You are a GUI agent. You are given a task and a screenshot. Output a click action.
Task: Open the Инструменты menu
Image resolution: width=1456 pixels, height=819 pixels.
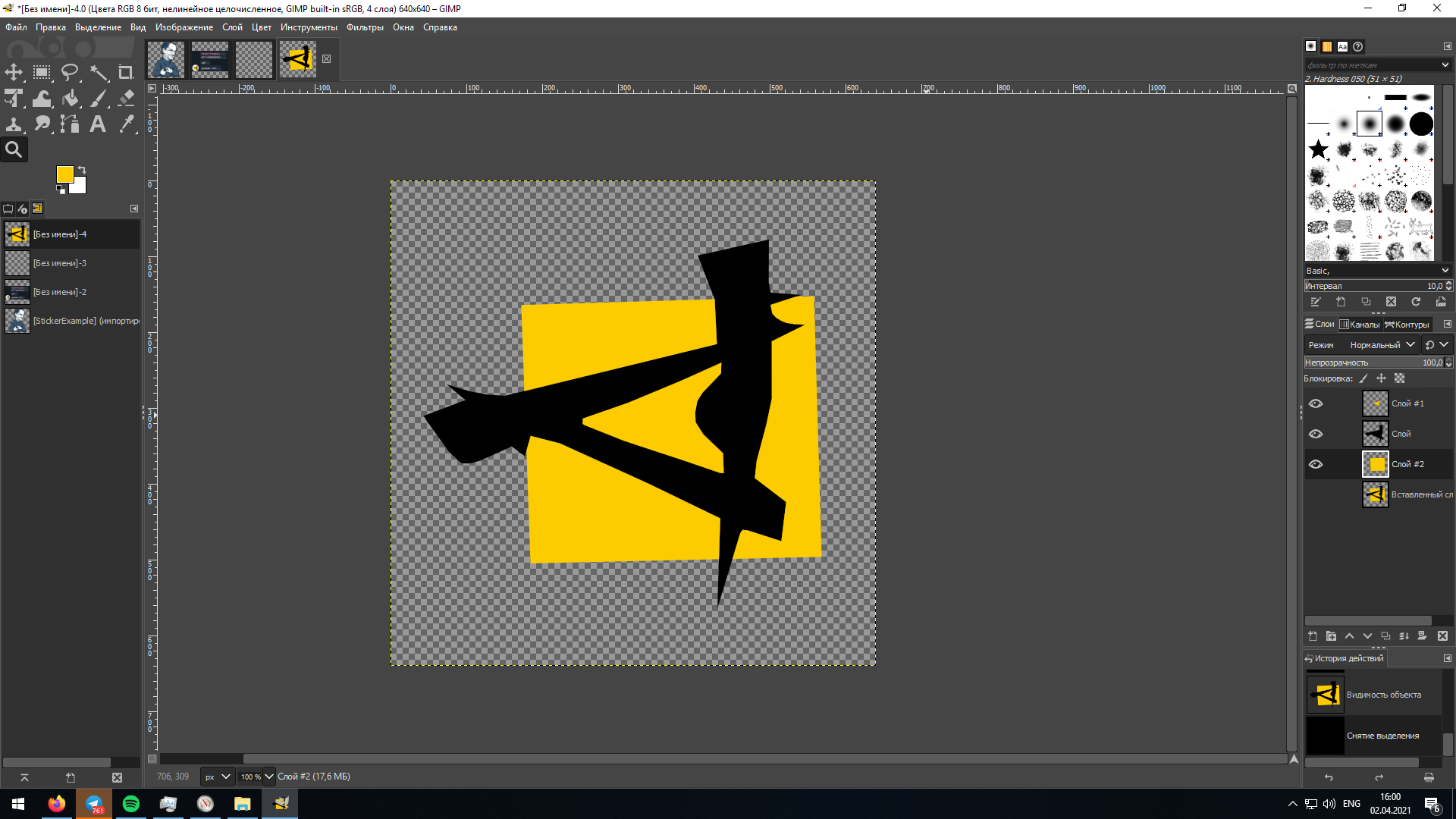[x=309, y=27]
